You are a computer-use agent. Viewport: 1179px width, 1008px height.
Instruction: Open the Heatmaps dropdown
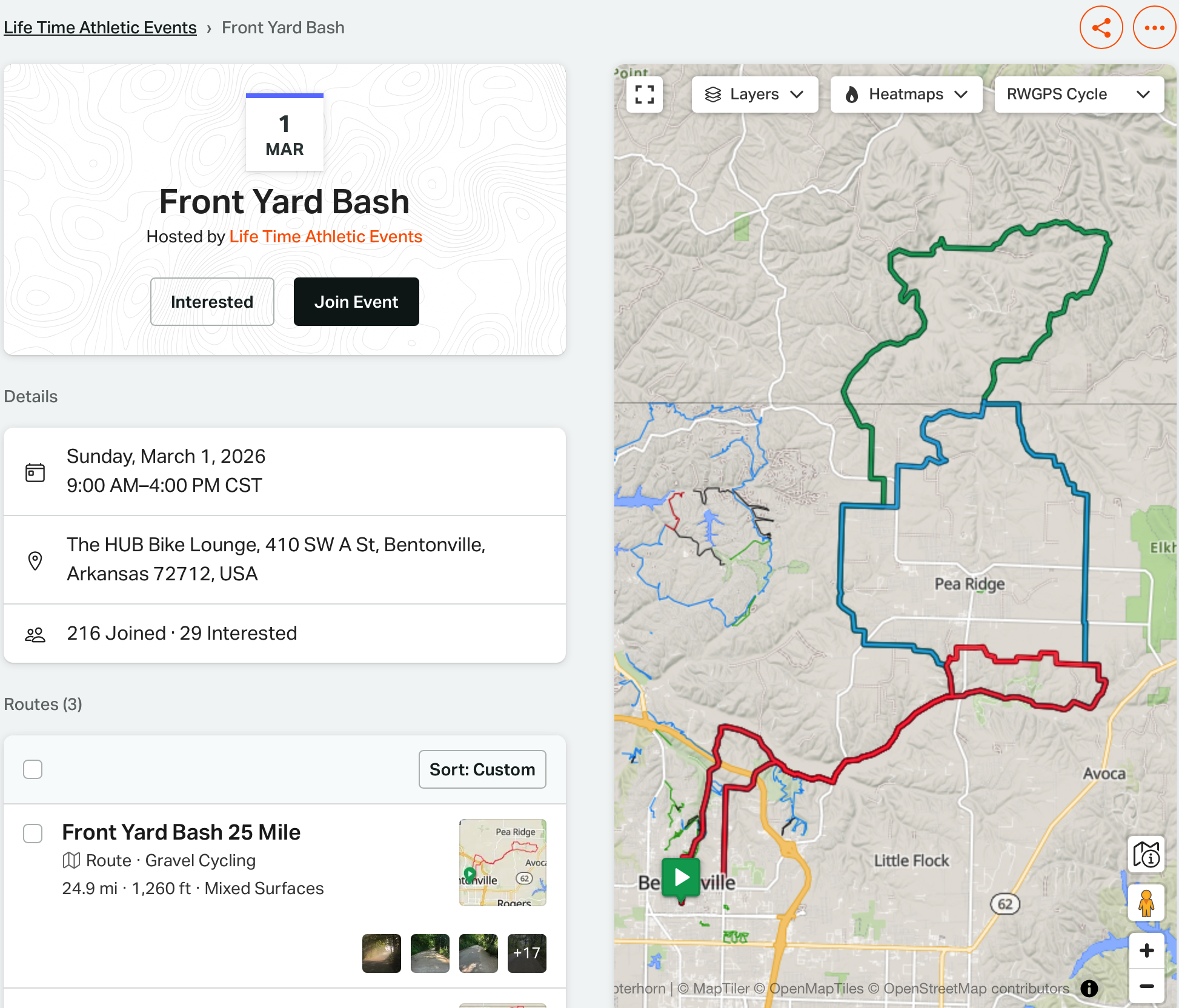(x=906, y=94)
